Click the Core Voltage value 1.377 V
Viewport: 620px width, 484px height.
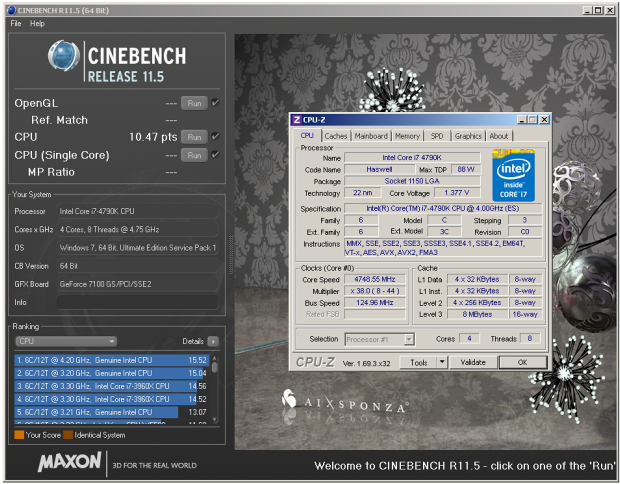point(457,193)
